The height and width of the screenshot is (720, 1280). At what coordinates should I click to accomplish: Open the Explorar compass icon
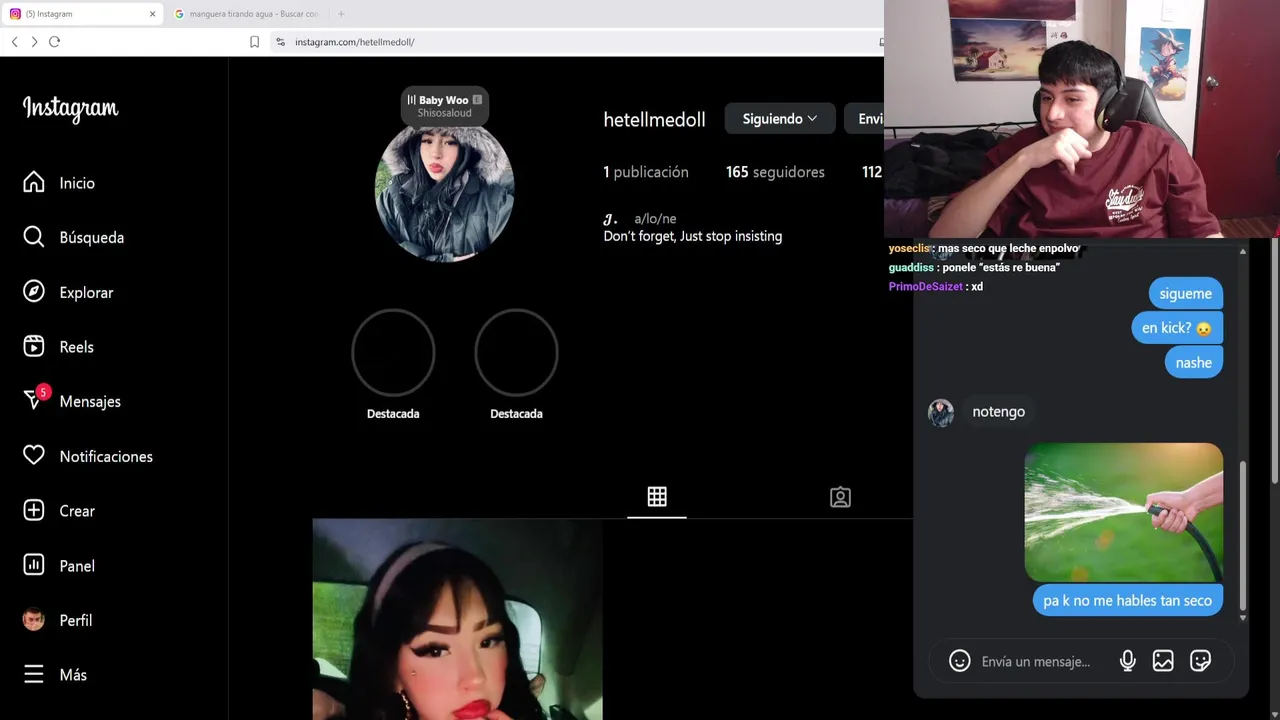[x=34, y=292]
